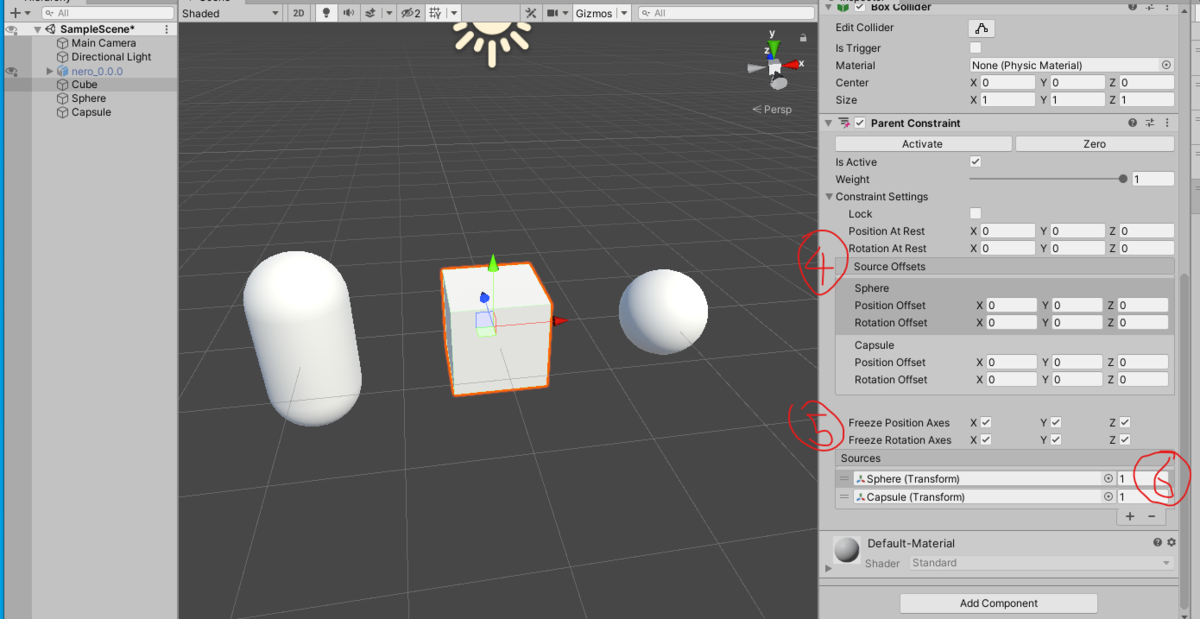Open Parent Constraint presets icon
The image size is (1200, 619).
point(1150,123)
